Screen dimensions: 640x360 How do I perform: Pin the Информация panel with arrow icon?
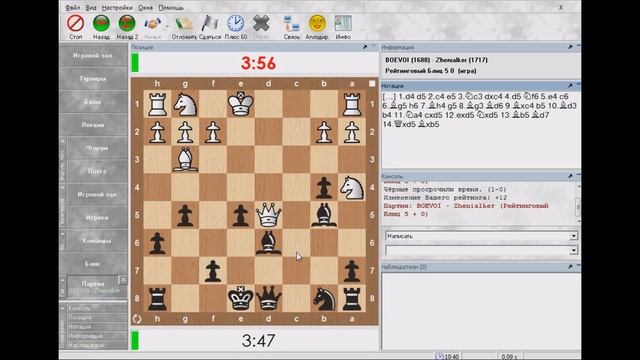tap(570, 47)
